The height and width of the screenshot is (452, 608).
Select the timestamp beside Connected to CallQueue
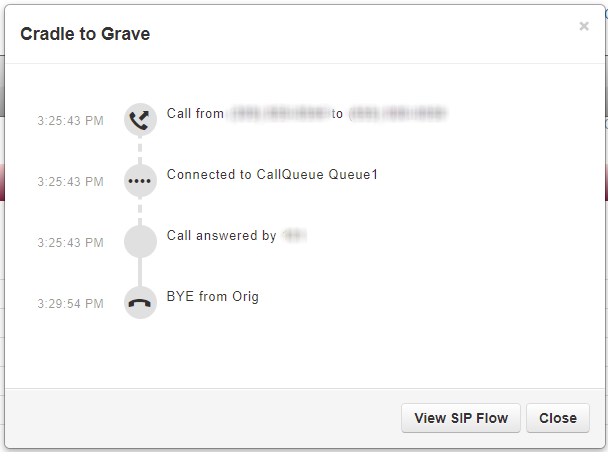pos(71,181)
